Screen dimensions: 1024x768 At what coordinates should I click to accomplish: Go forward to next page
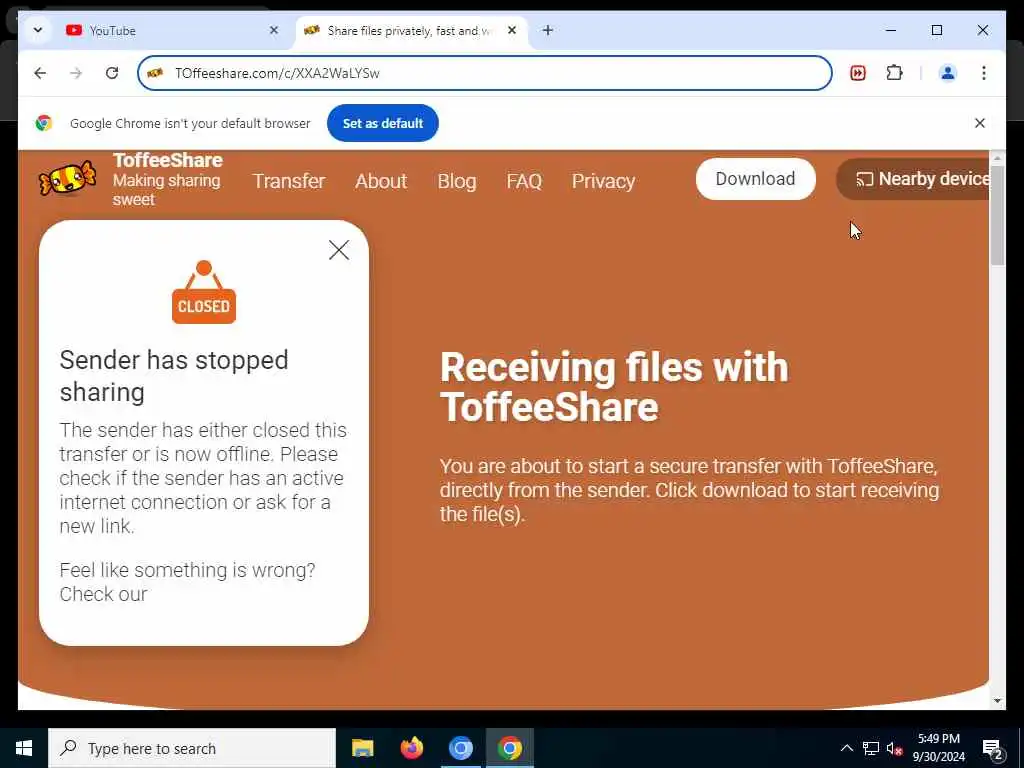click(76, 72)
